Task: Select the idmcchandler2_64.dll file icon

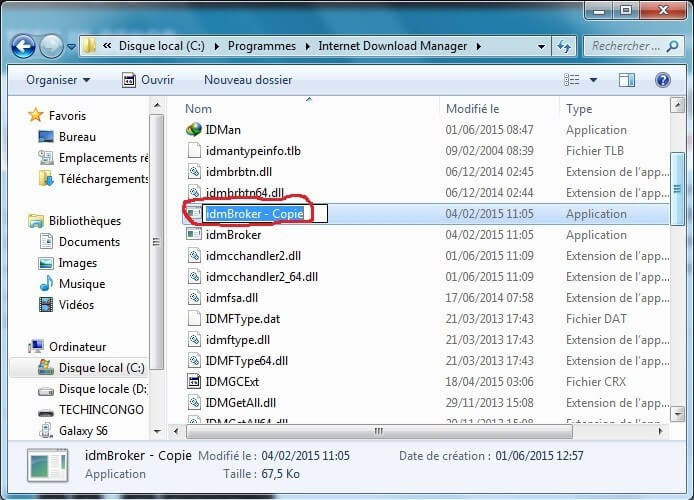Action: (194, 277)
